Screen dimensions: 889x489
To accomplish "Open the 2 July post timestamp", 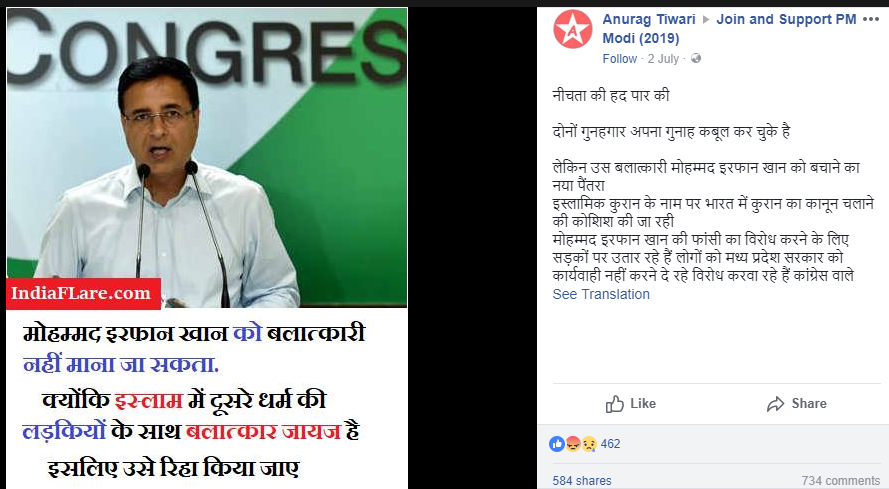I will coord(663,59).
